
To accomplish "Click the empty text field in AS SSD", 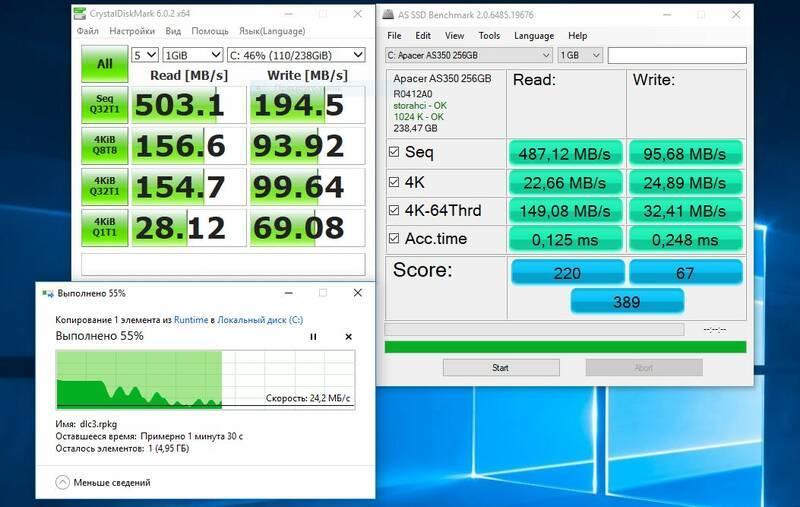I will tap(677, 55).
